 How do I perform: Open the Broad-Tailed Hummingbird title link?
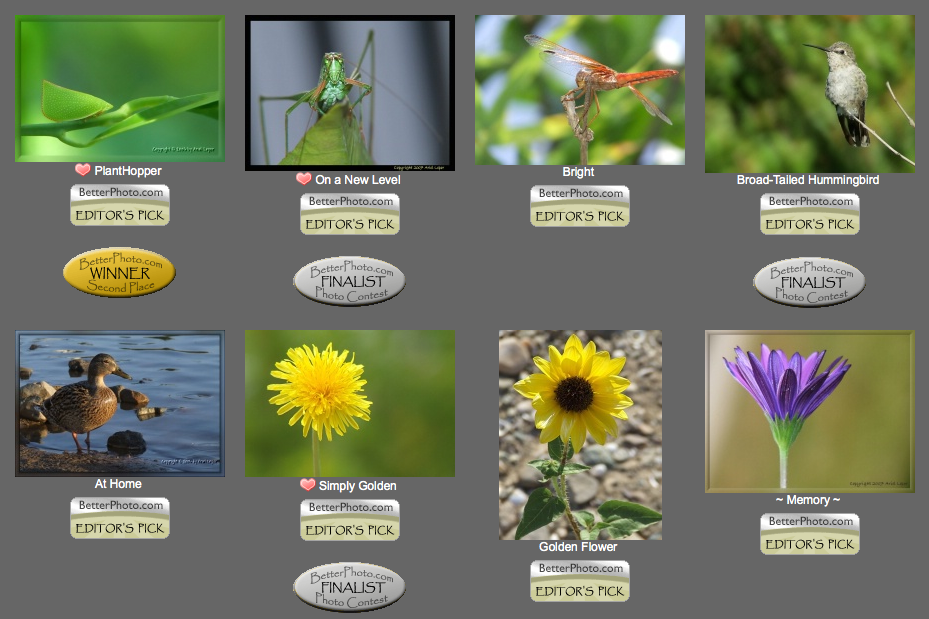(808, 180)
